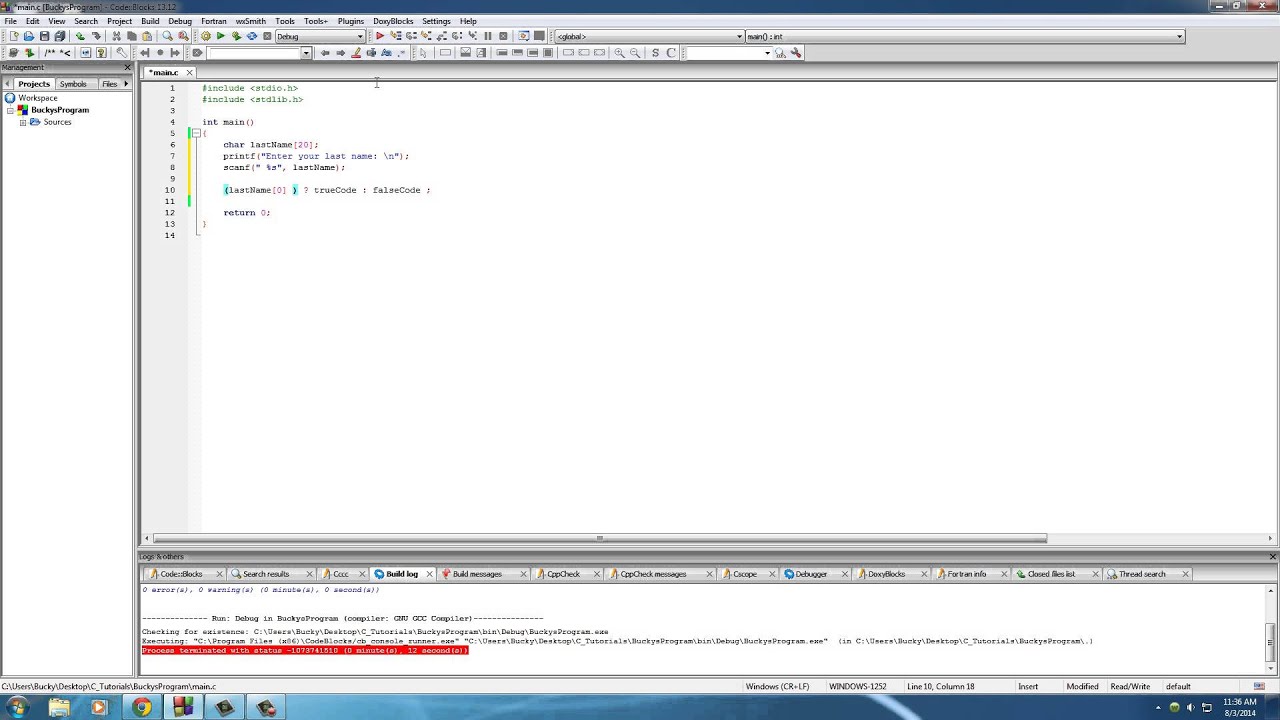Click the Toggle comments C icon
Screen dimensions: 1280x720
tap(671, 53)
